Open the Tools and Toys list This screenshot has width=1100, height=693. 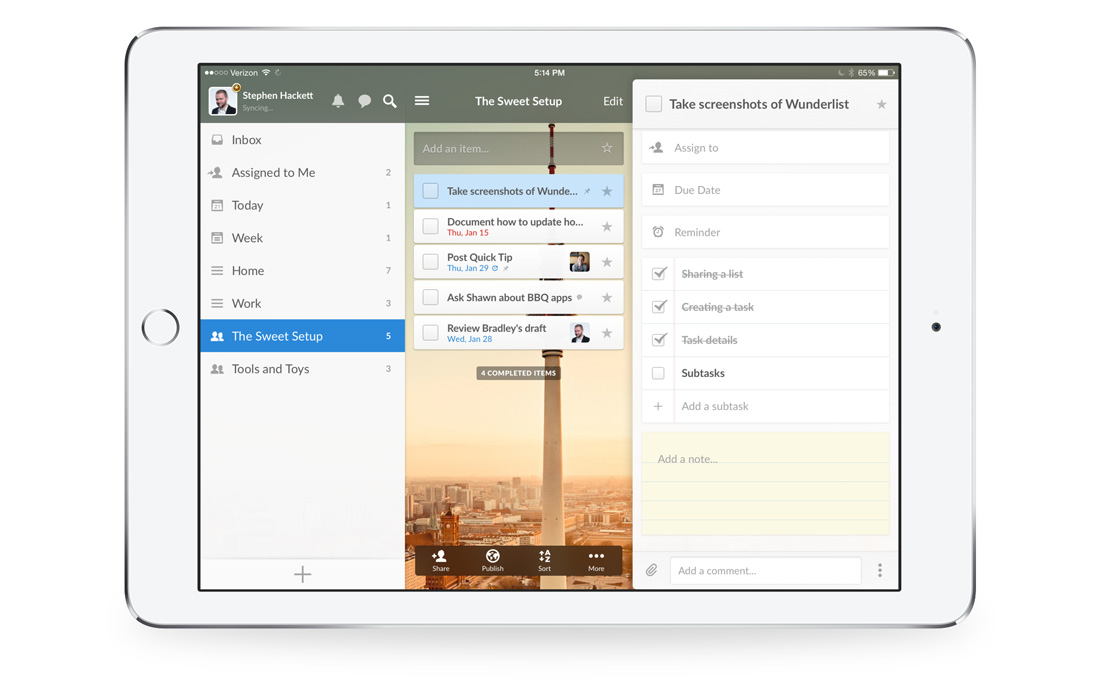[302, 369]
